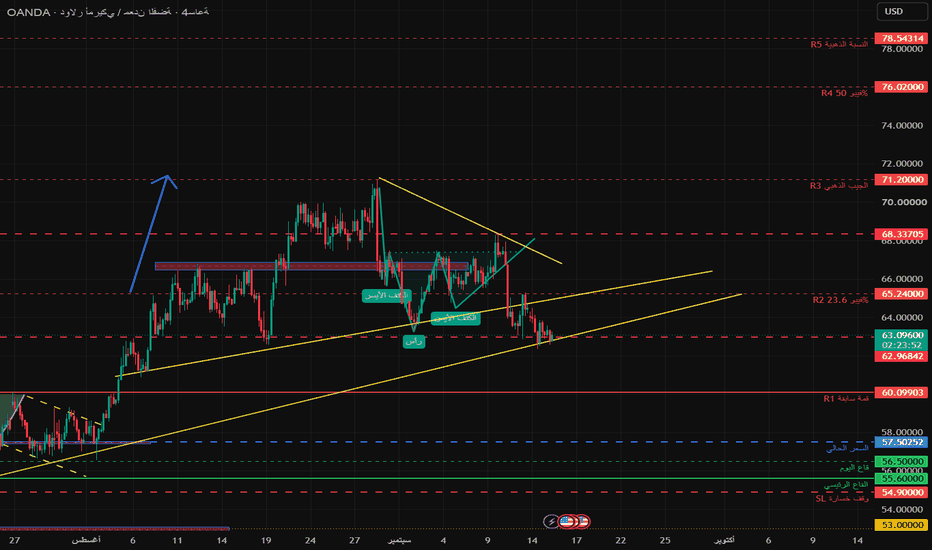Click 72.00000 on the price axis
The width and height of the screenshot is (932, 550).
pos(902,164)
